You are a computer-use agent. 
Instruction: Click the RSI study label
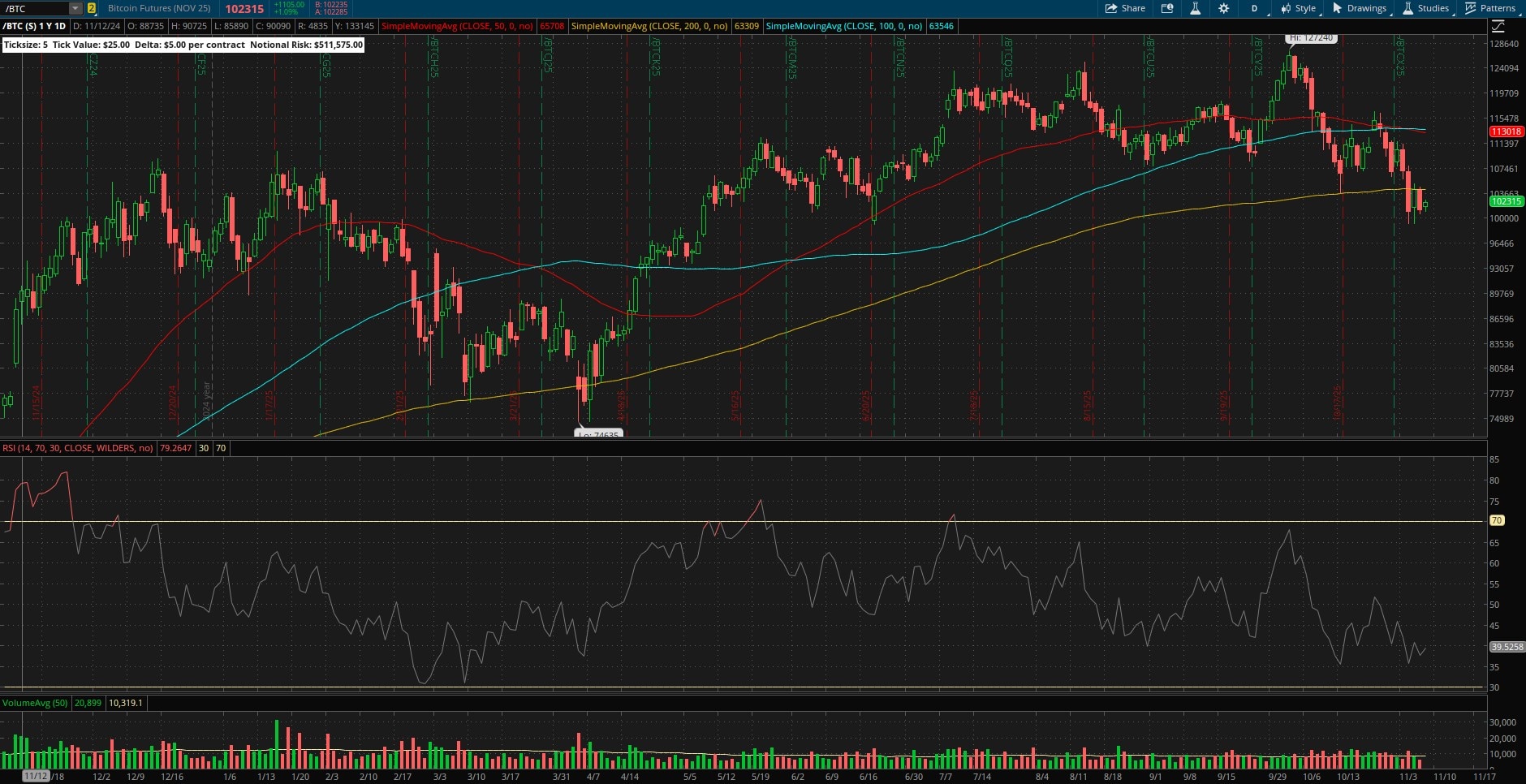click(78, 448)
